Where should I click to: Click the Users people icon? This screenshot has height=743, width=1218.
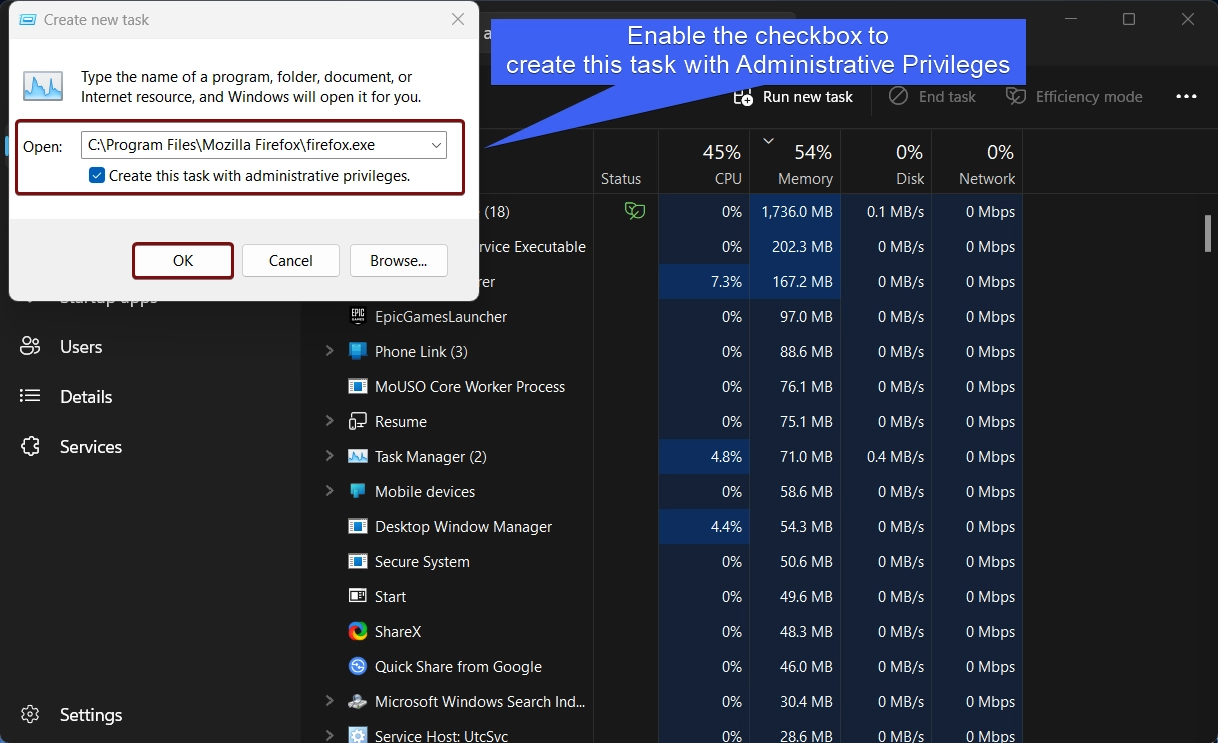click(x=30, y=347)
